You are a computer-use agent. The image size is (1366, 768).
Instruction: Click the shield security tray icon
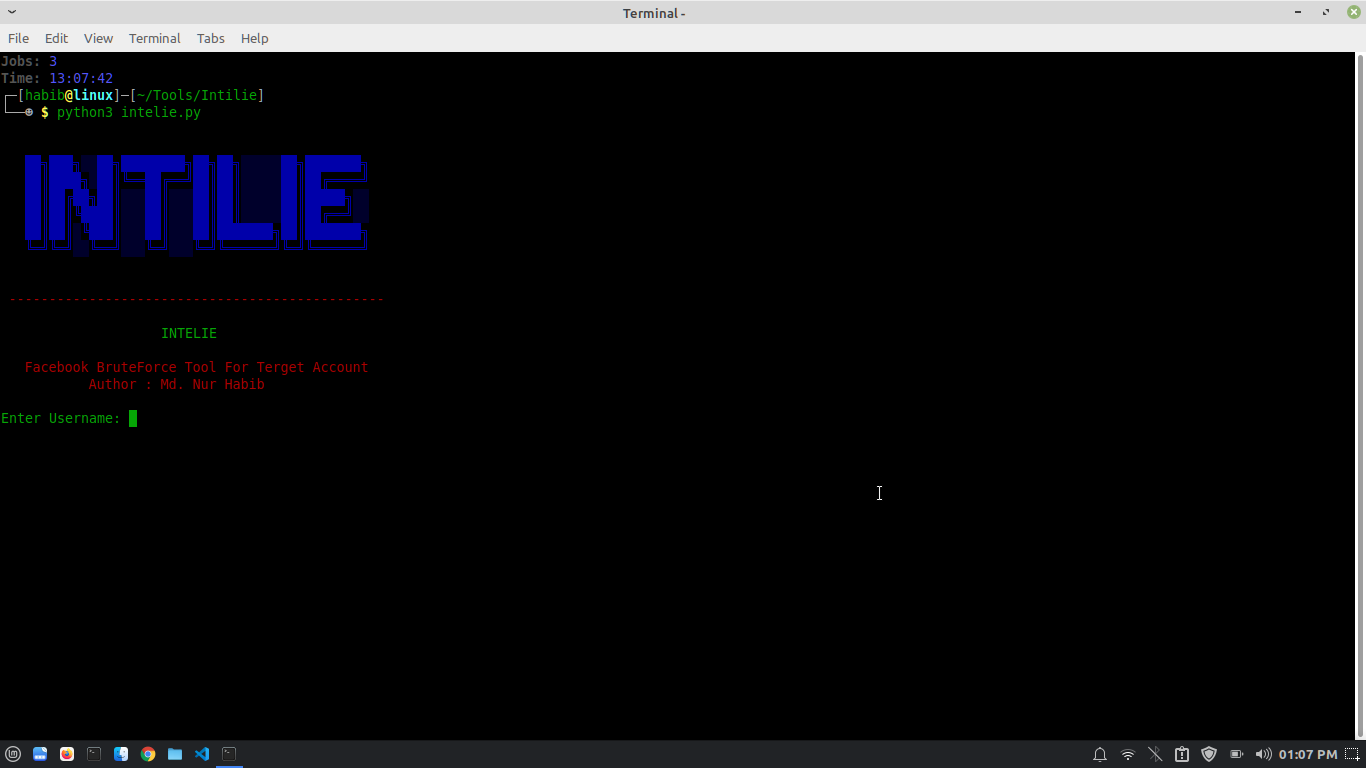1209,754
